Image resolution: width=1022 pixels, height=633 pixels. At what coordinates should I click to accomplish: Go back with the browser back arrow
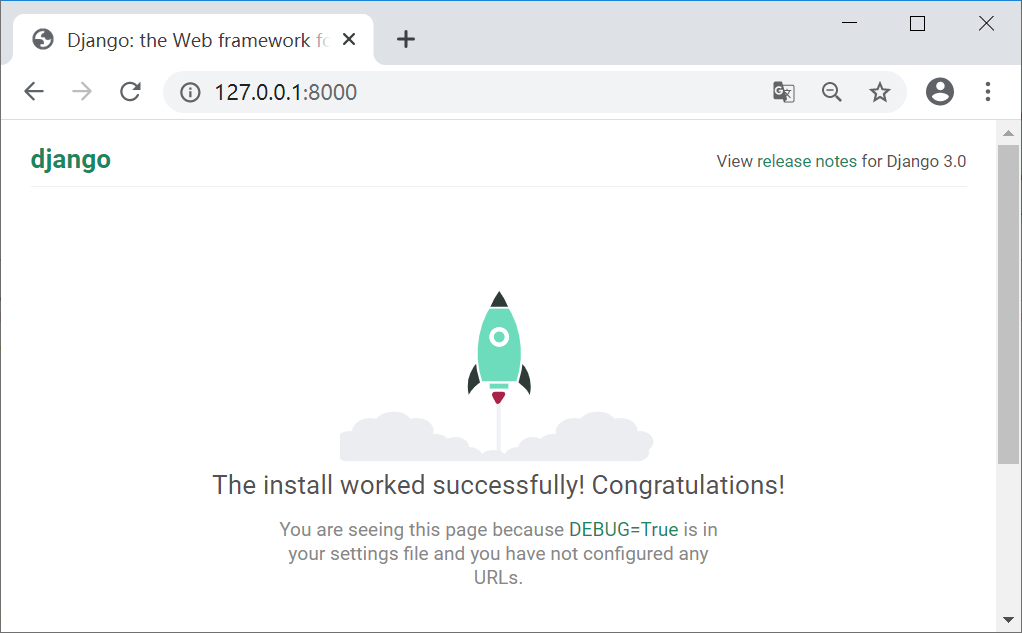34,91
